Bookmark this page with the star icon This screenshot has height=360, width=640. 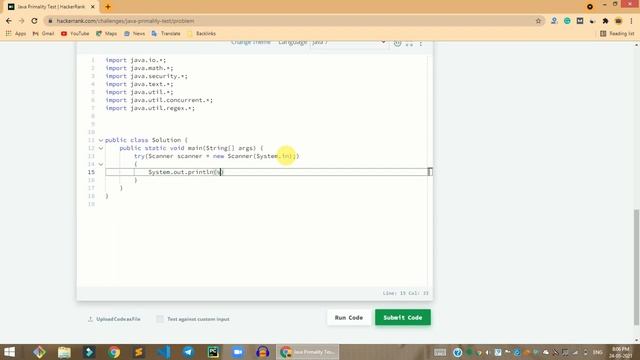(538, 21)
